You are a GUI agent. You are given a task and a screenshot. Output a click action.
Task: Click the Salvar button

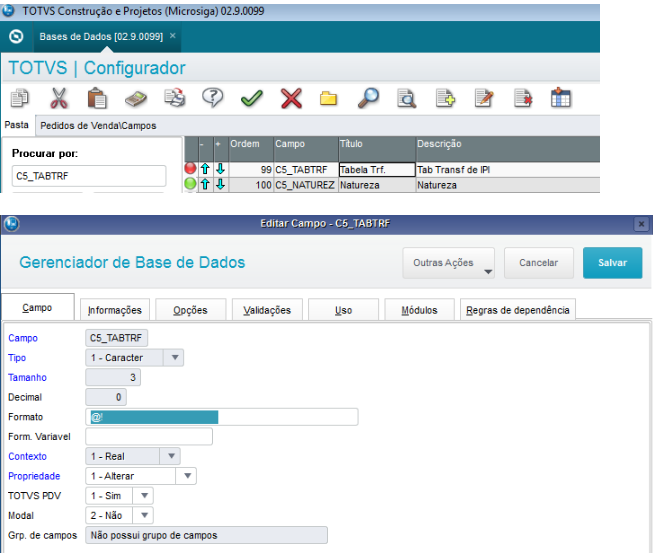[x=612, y=263]
